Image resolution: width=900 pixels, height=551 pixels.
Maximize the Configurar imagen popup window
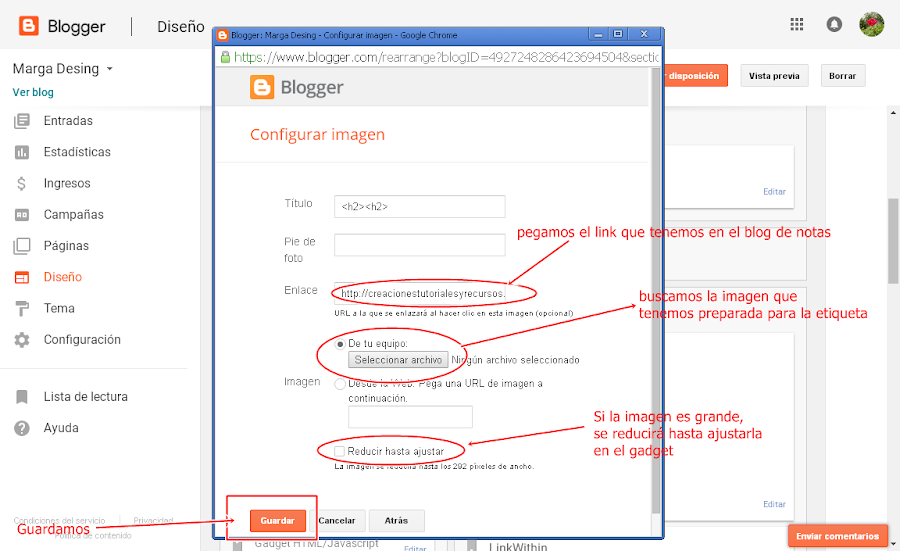618,34
